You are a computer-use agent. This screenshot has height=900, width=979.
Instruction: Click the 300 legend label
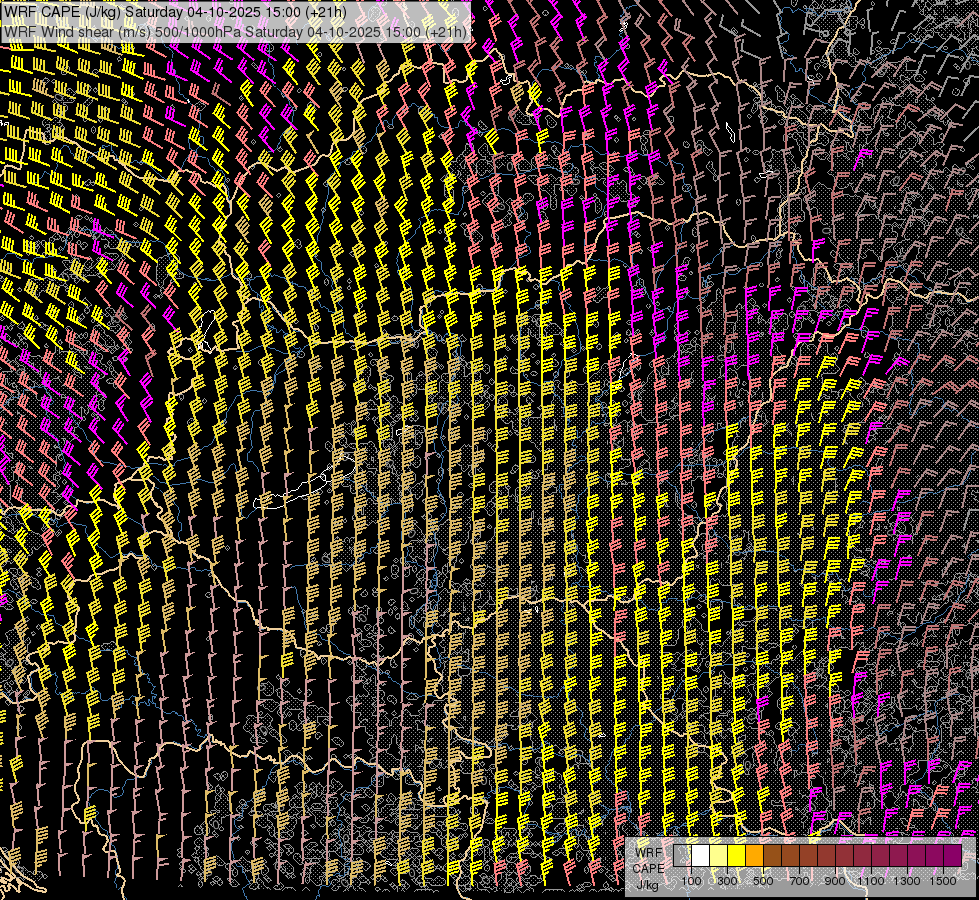(x=727, y=881)
